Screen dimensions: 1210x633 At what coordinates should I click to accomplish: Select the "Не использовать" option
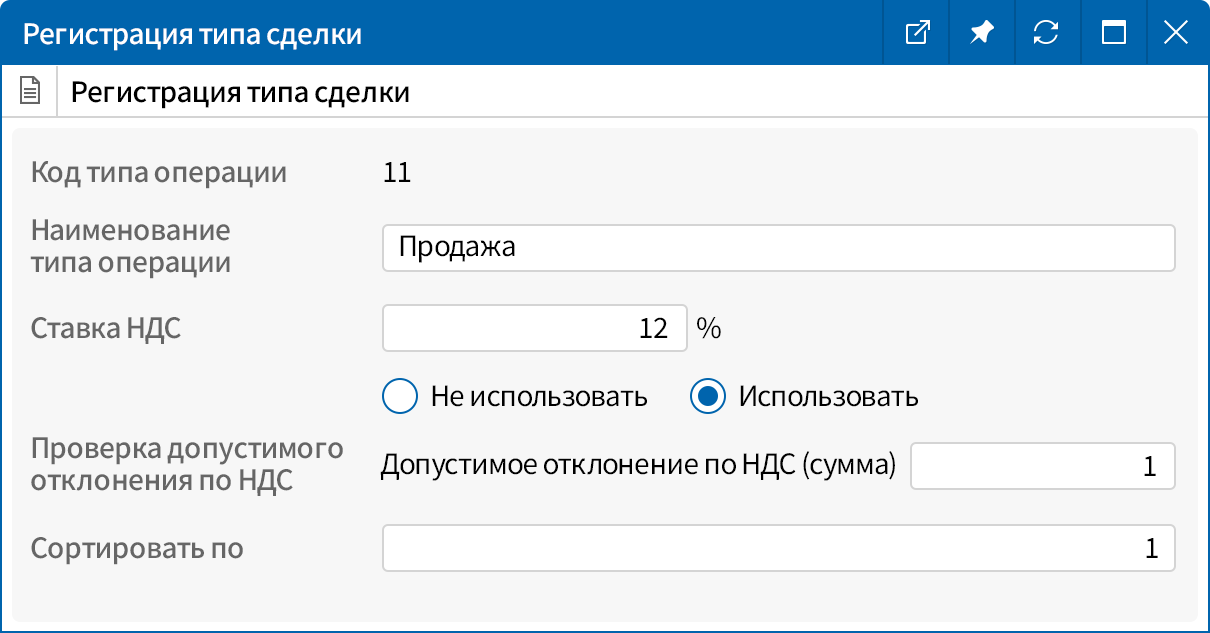pyautogui.click(x=399, y=396)
